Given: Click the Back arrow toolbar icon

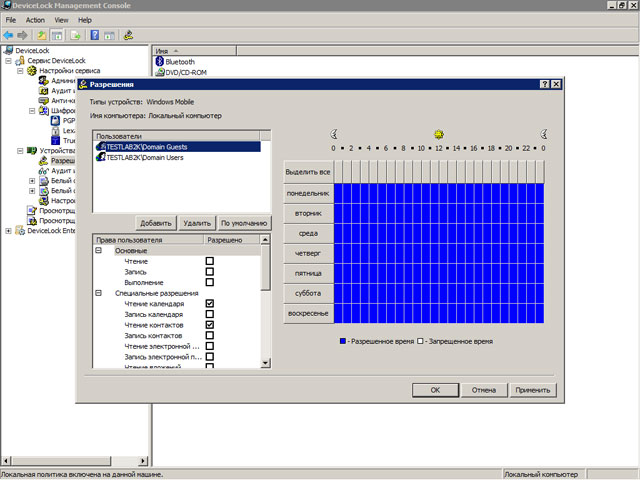Looking at the screenshot, I should coord(9,35).
